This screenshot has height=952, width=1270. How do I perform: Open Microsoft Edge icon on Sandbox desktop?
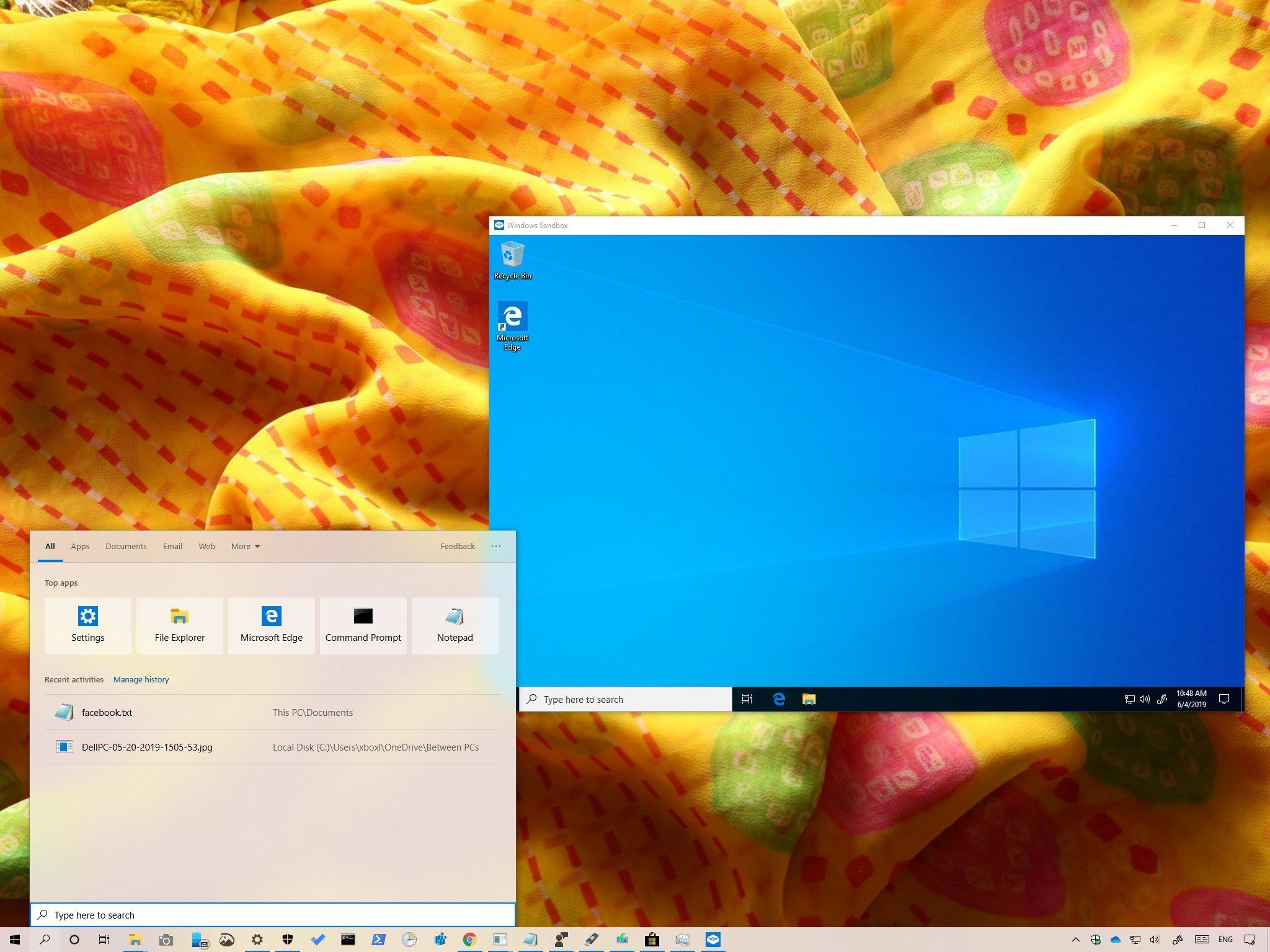pos(512,325)
